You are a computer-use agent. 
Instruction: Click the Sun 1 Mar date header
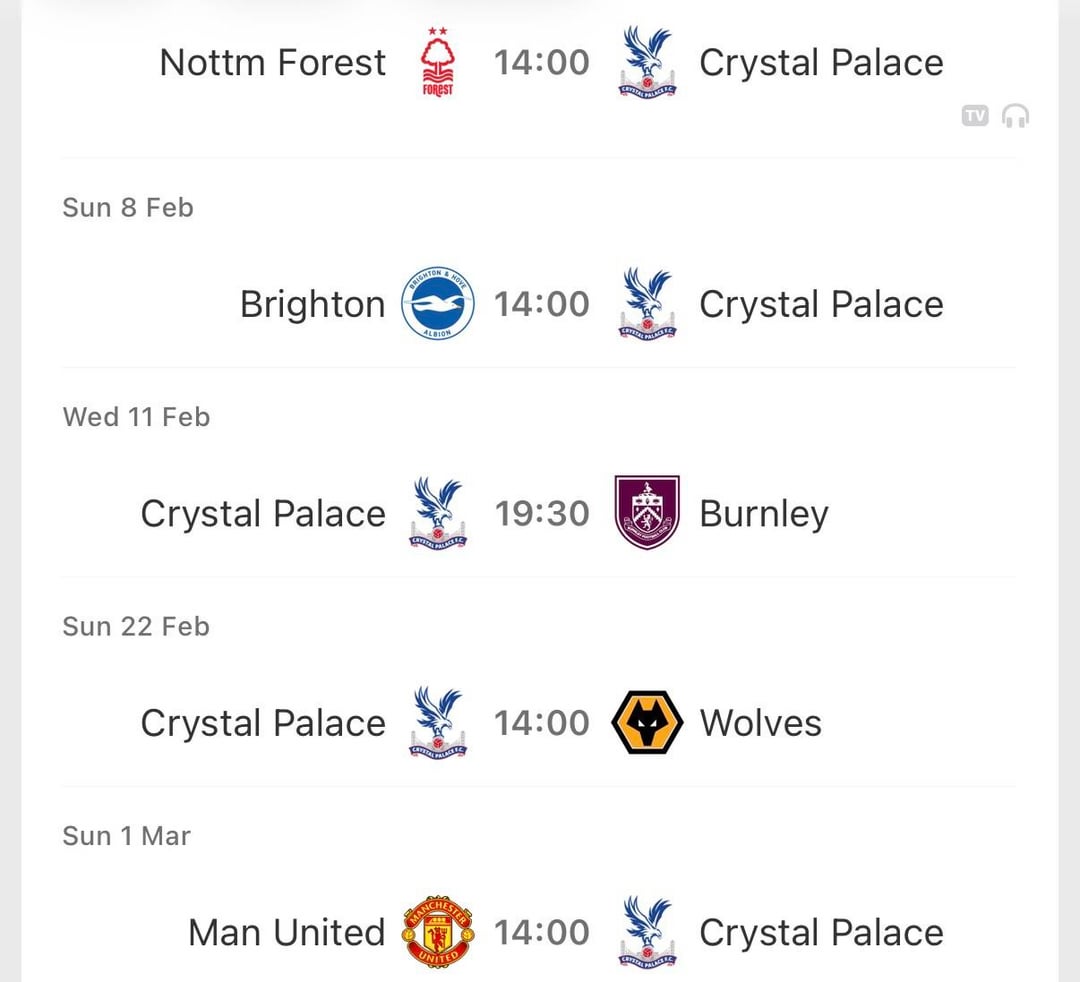(126, 835)
